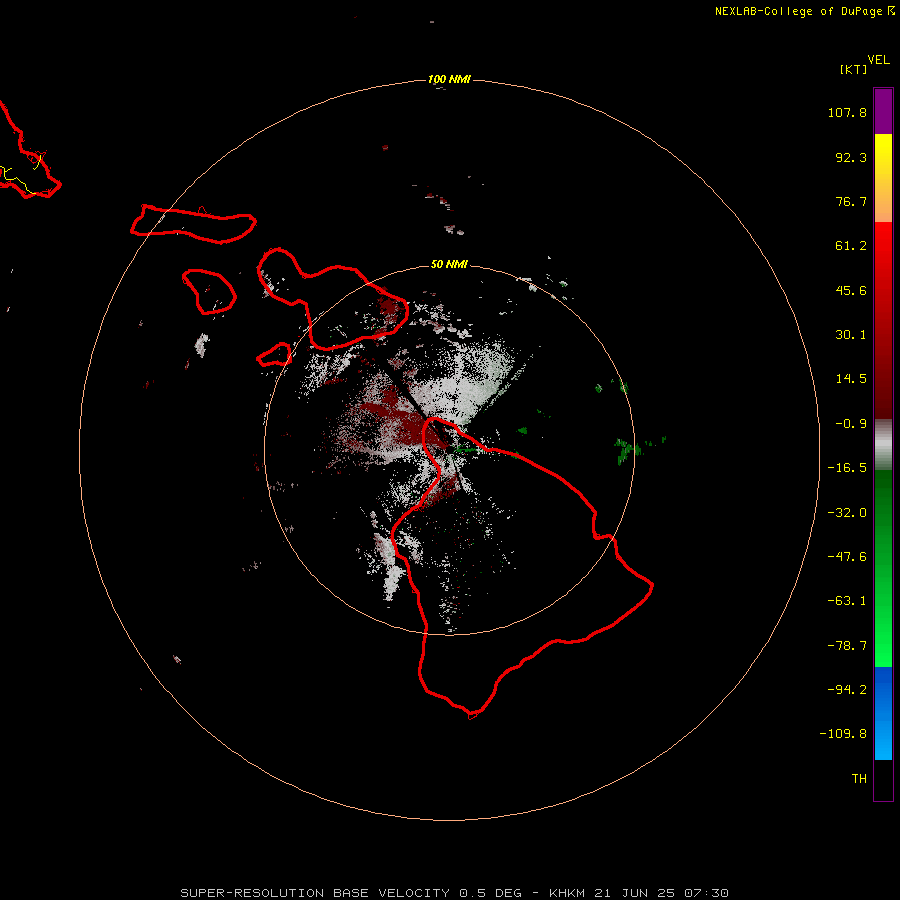Click the 45.6 velocity scale value
Screen dimensions: 900x900
(851, 290)
